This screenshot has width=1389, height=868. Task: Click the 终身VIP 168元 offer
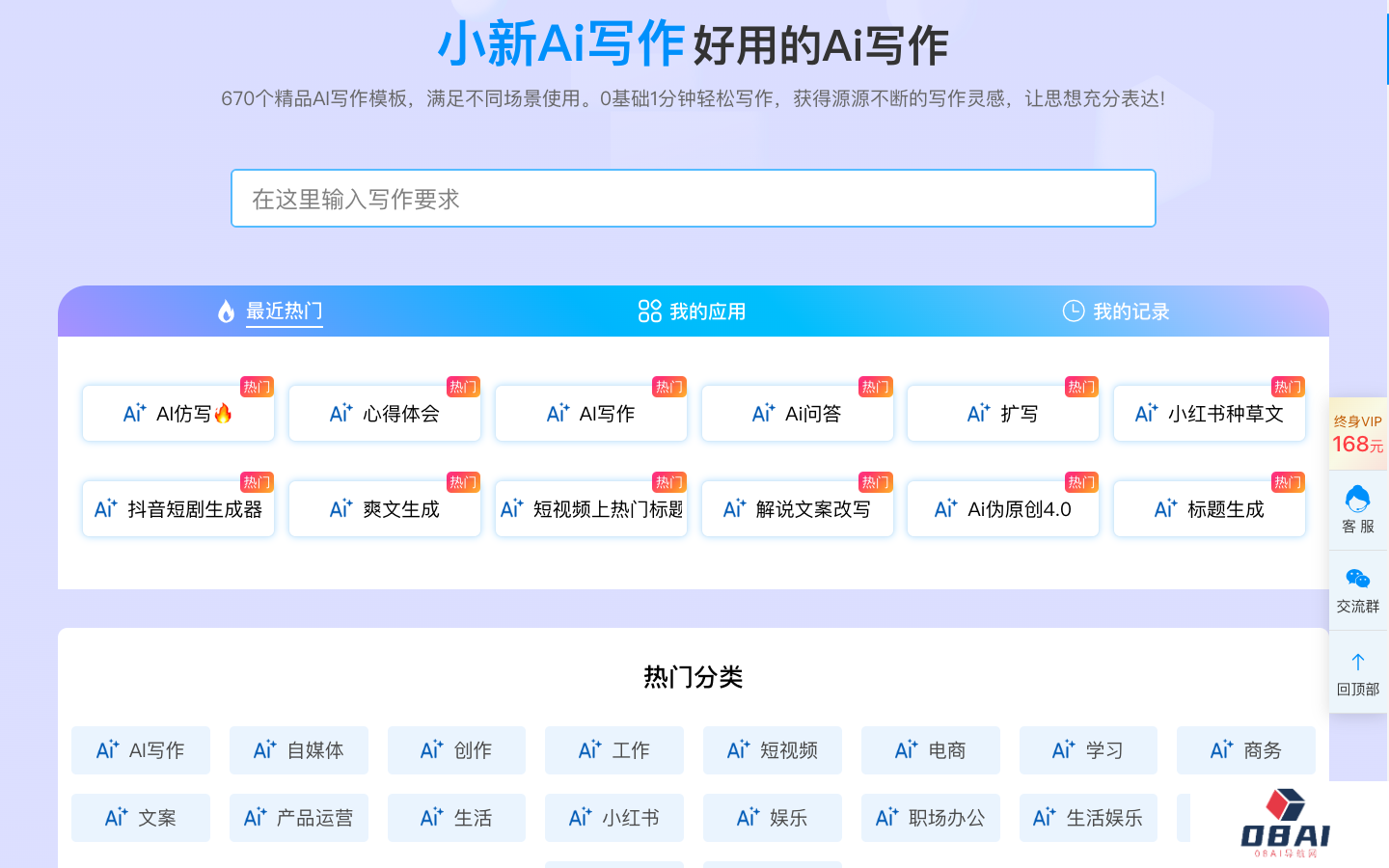click(1357, 434)
